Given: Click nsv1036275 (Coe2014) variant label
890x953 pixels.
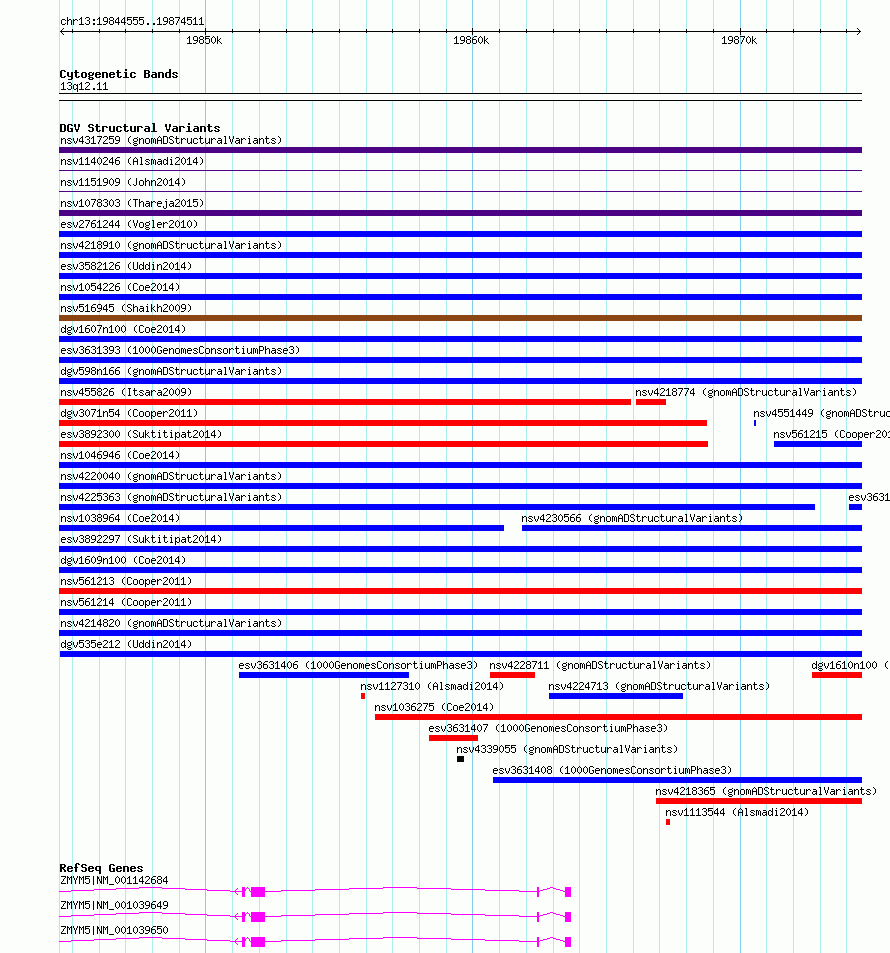Looking at the screenshot, I should pyautogui.click(x=434, y=707).
